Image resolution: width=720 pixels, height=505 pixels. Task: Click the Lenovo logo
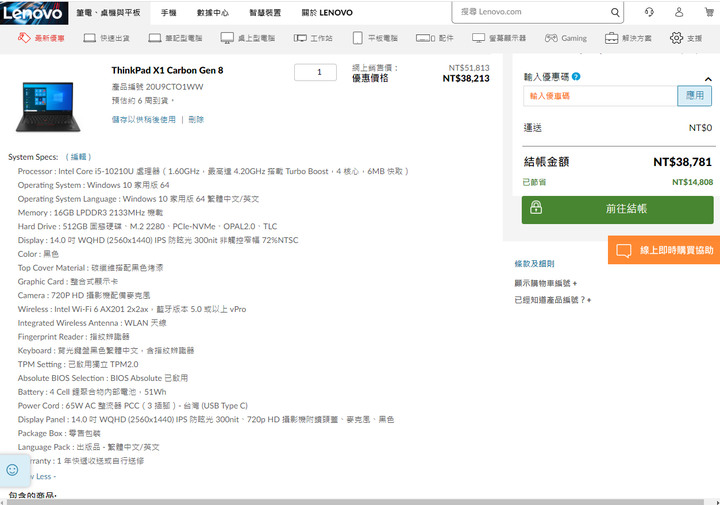point(34,13)
